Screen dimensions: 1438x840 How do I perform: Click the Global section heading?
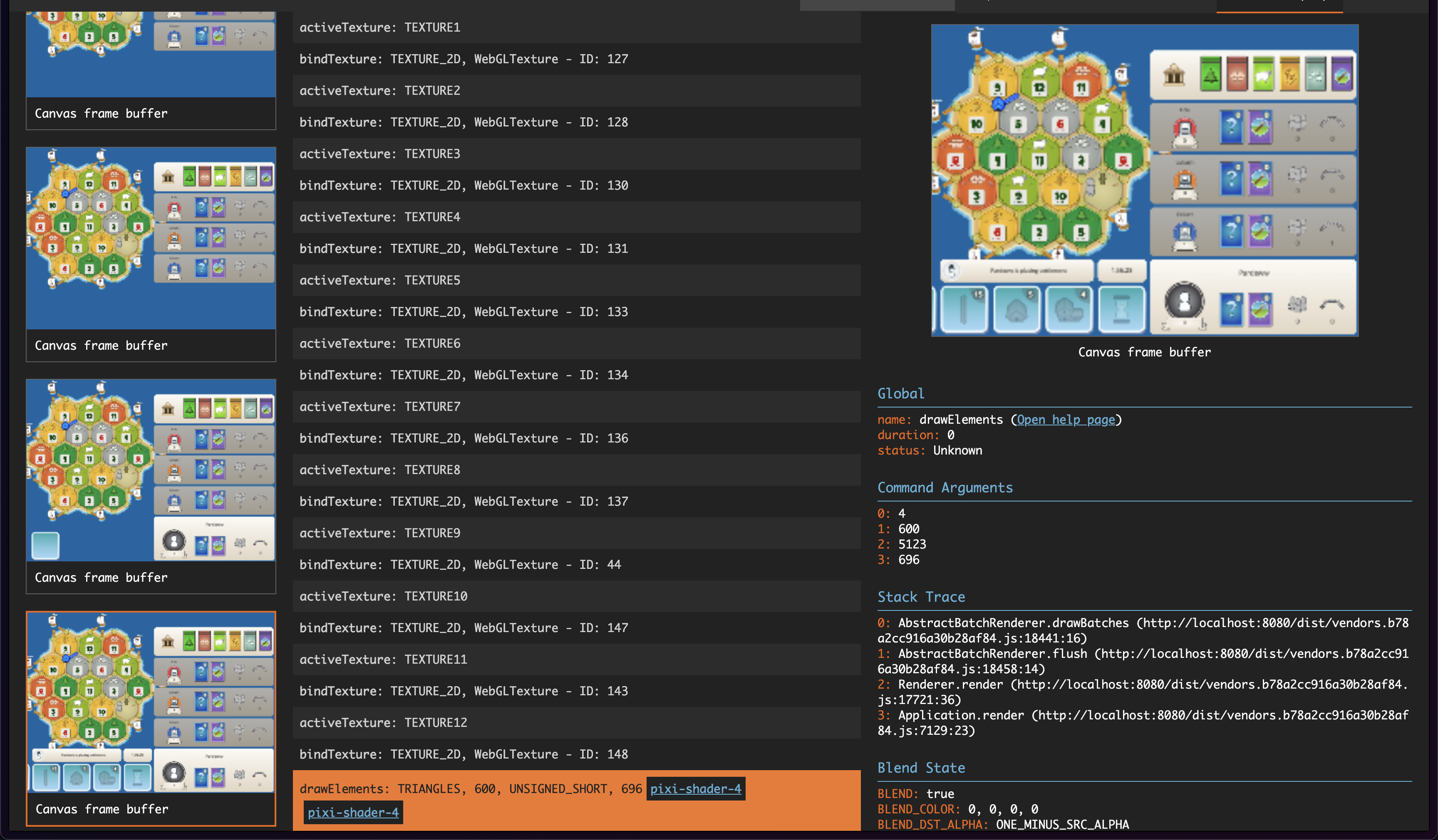tap(901, 393)
